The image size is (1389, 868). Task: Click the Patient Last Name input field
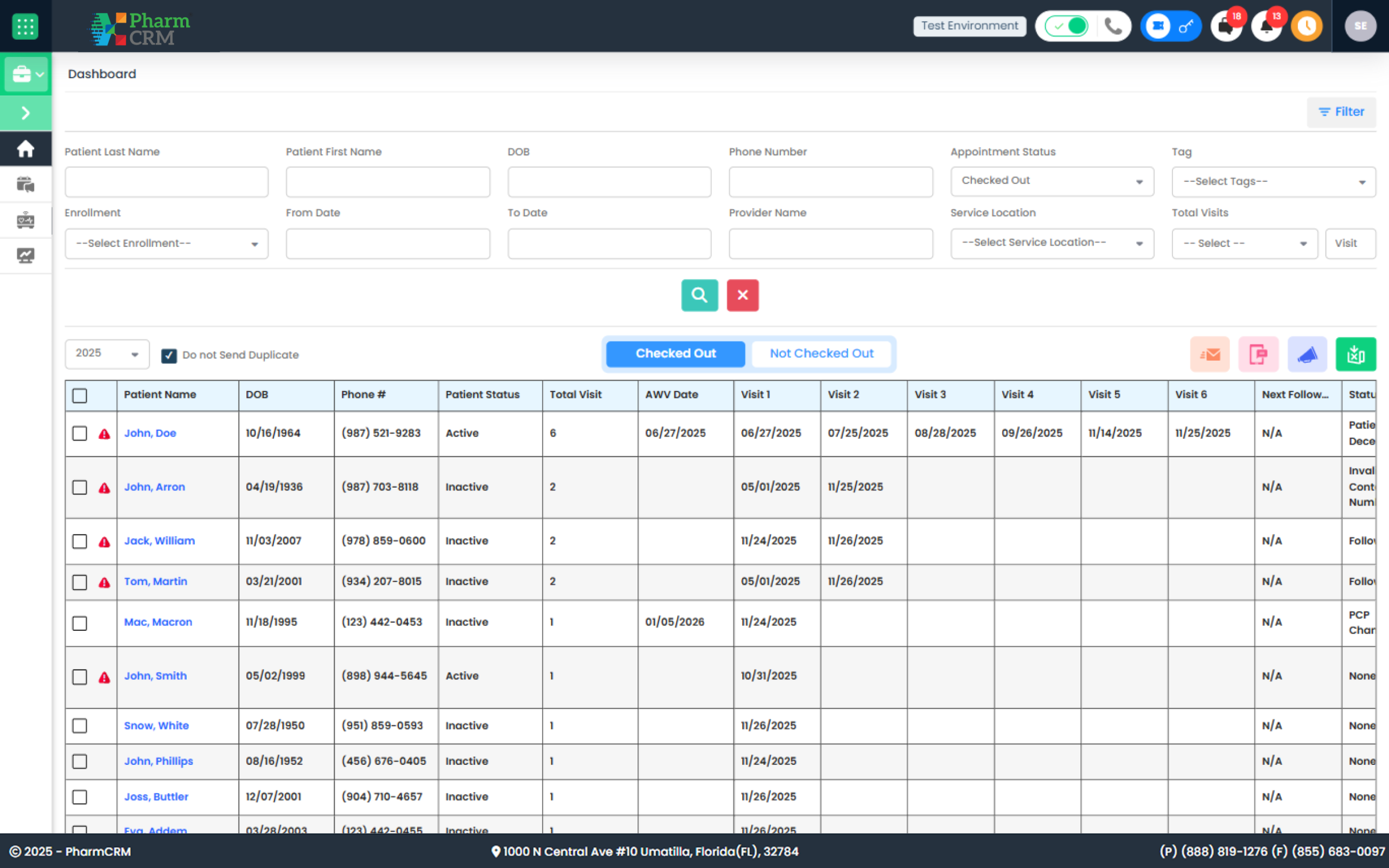point(167,182)
